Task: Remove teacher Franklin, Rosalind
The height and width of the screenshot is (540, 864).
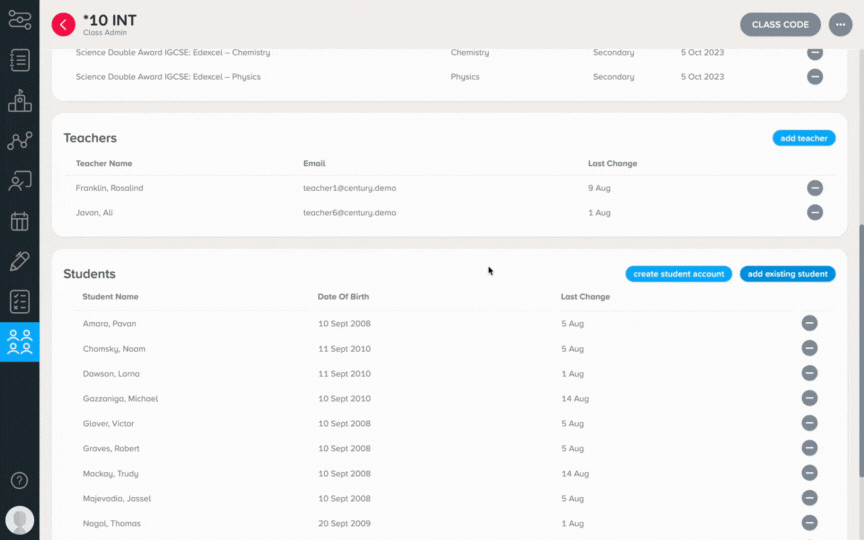Action: pos(815,188)
